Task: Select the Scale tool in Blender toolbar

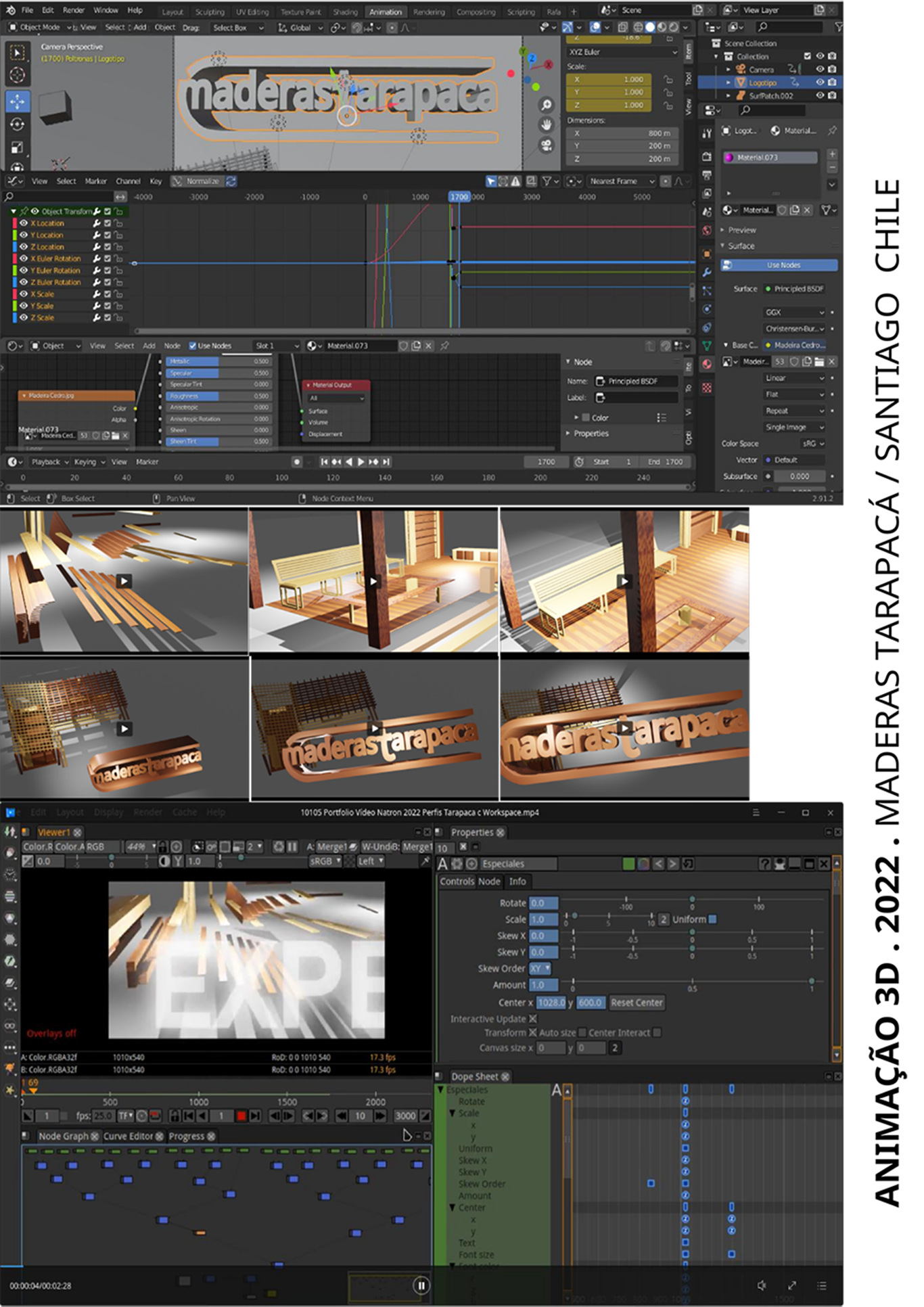Action: pyautogui.click(x=17, y=148)
